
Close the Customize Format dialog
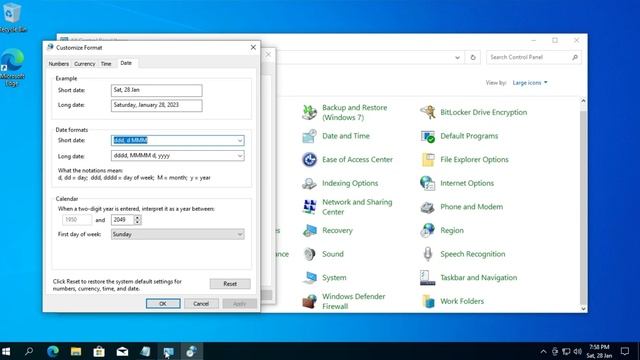pos(253,47)
